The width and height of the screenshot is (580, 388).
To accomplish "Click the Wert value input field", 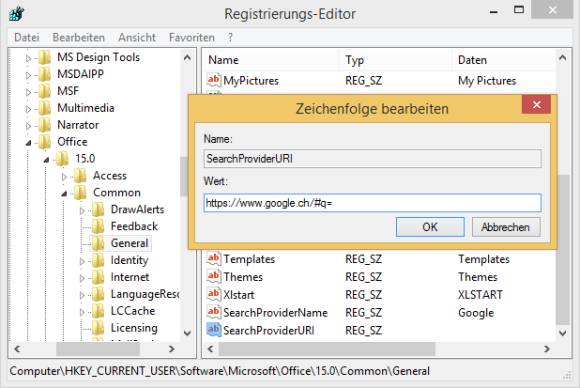I will (372, 203).
